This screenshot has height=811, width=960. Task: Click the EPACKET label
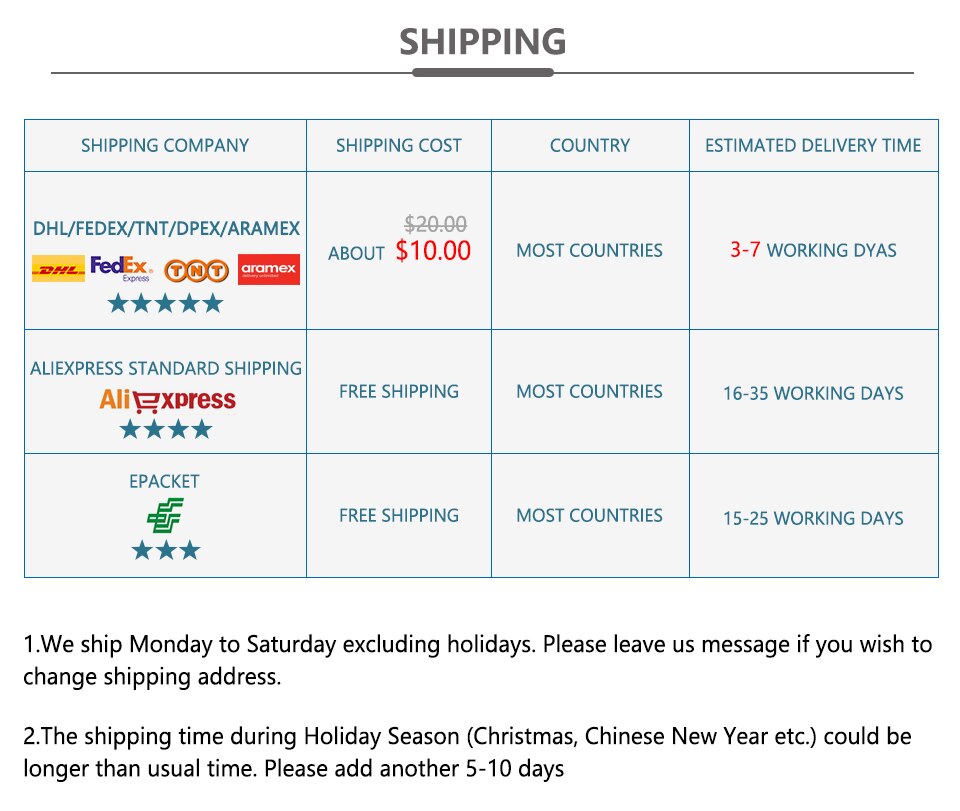coord(164,481)
